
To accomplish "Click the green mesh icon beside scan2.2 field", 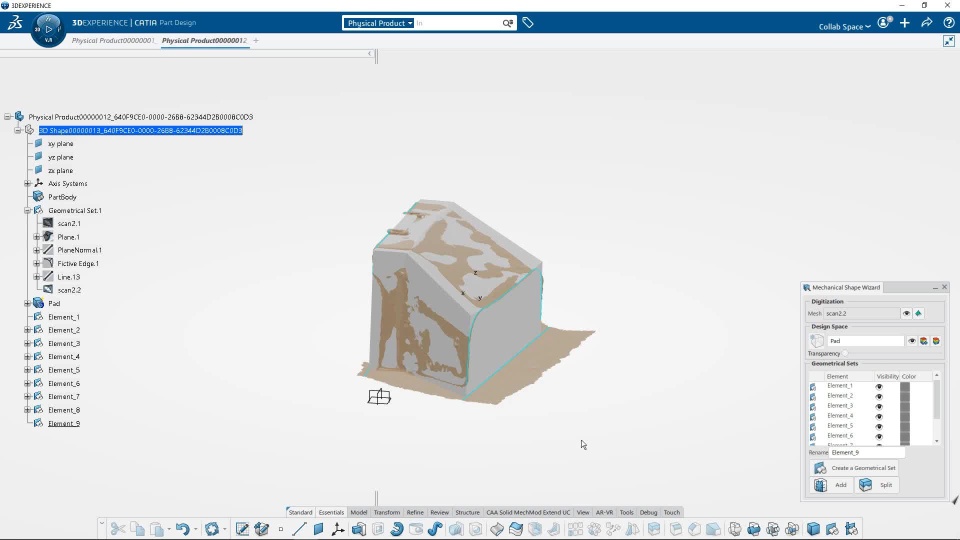I will pos(918,313).
